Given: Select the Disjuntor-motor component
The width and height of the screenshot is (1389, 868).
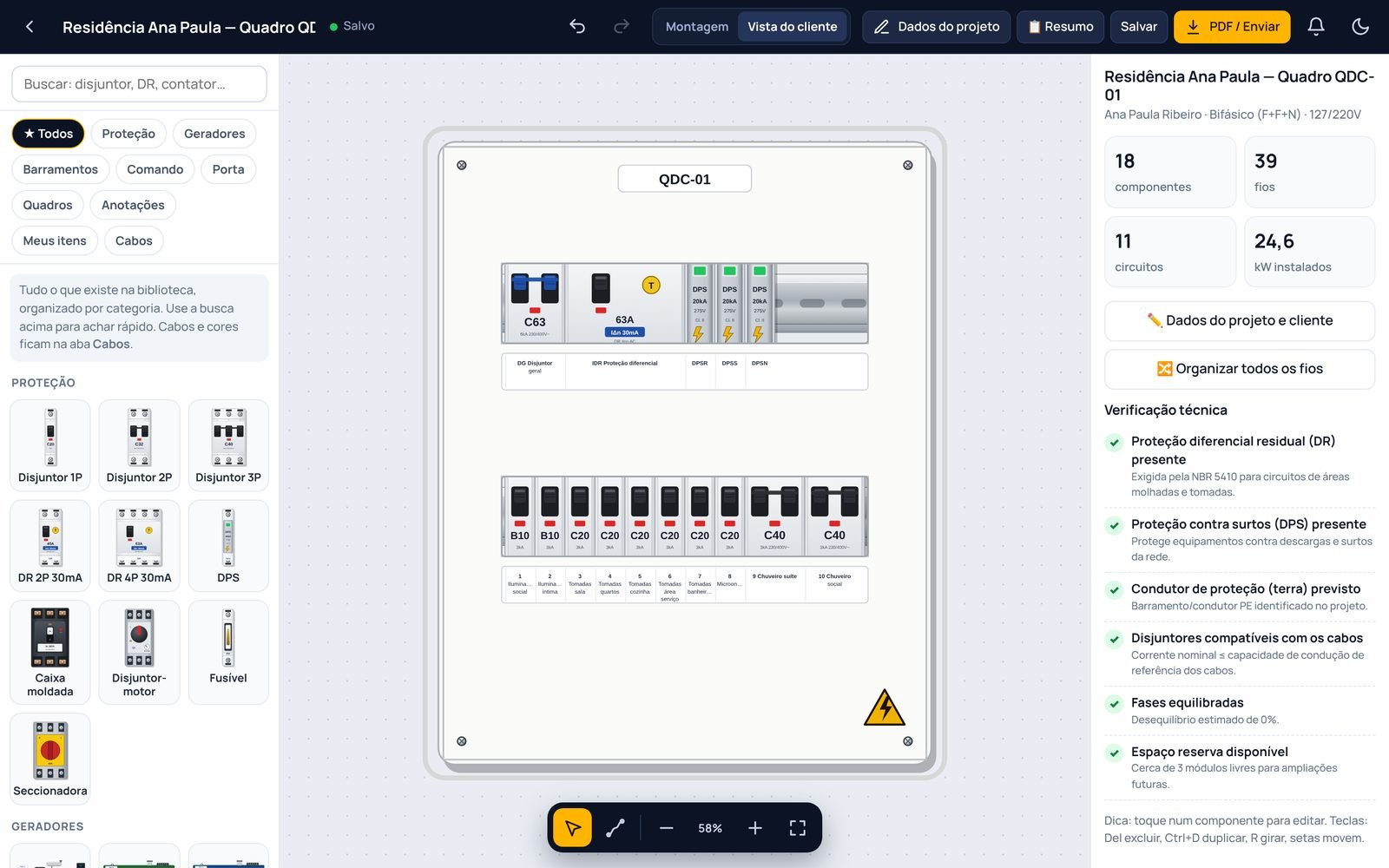Looking at the screenshot, I should 139,652.
